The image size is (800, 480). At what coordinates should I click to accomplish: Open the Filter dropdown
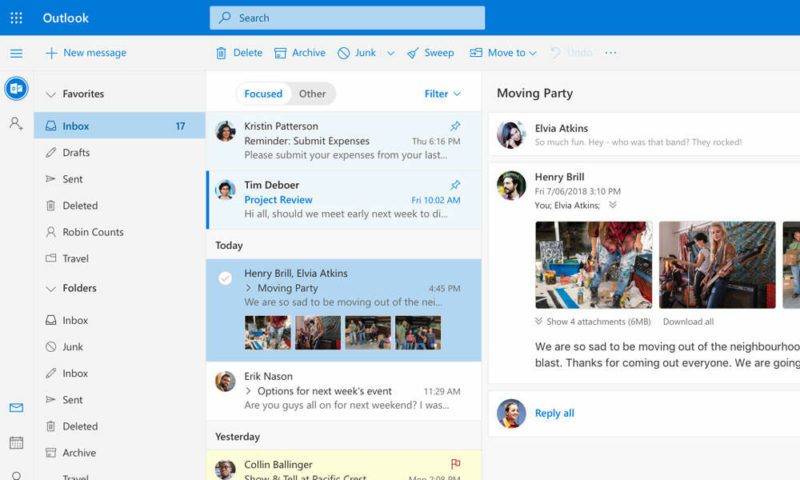pyautogui.click(x=442, y=94)
